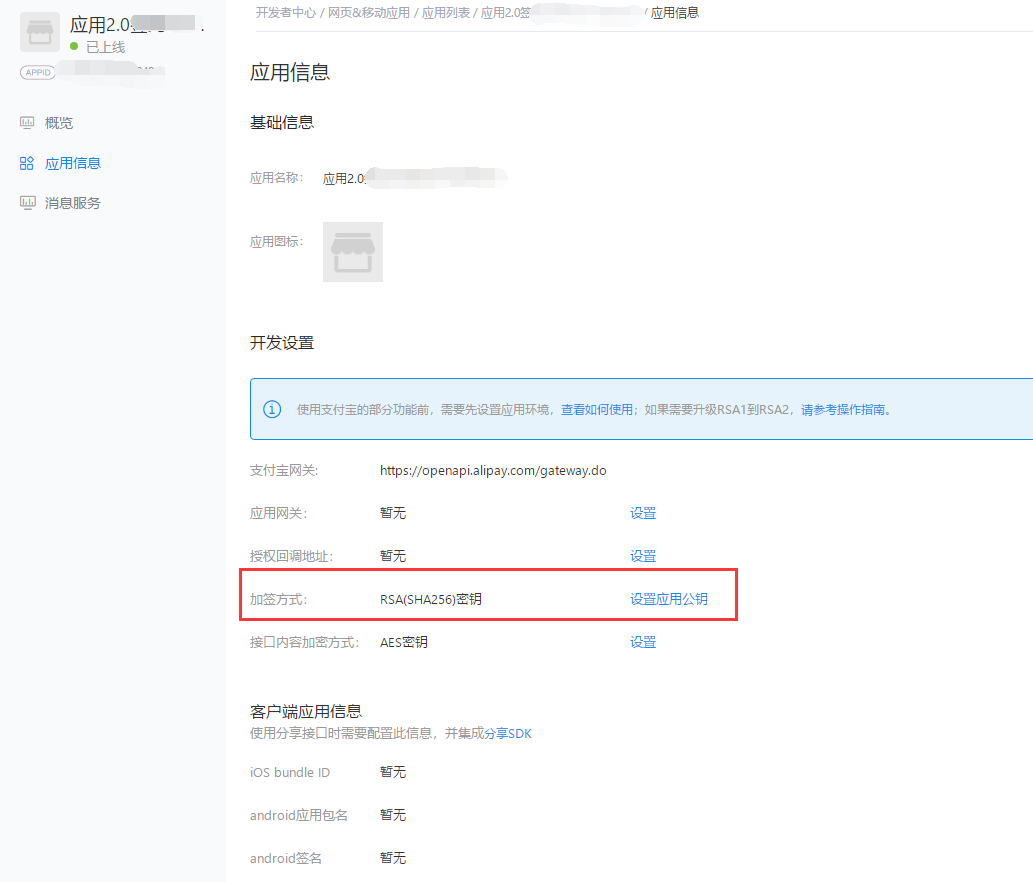
Task: Click the storefront app icon in sidebar header
Action: [x=40, y=32]
